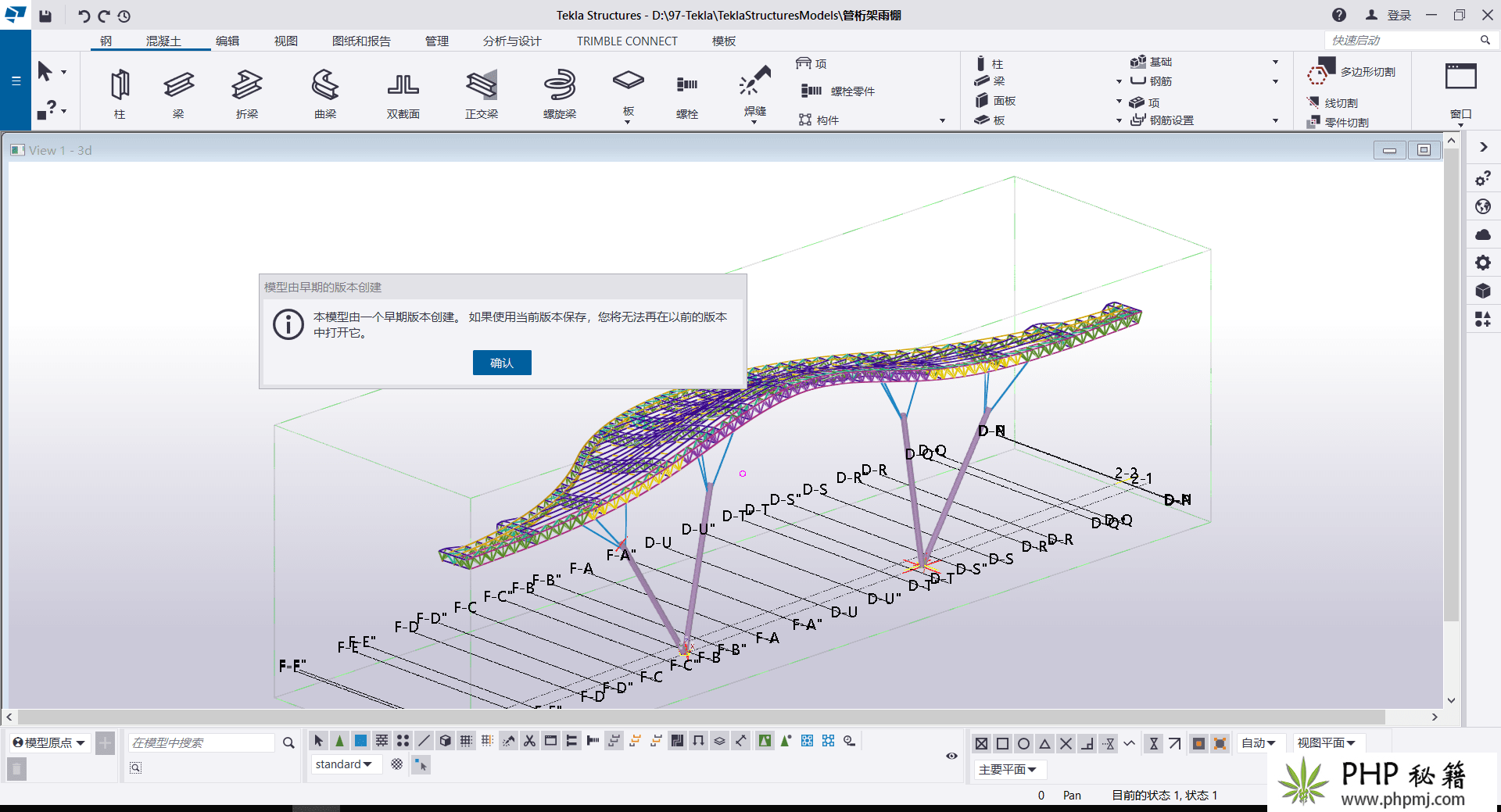This screenshot has height=812, width=1501.
Task: Click the concrete 面板 panel button
Action: [x=996, y=101]
